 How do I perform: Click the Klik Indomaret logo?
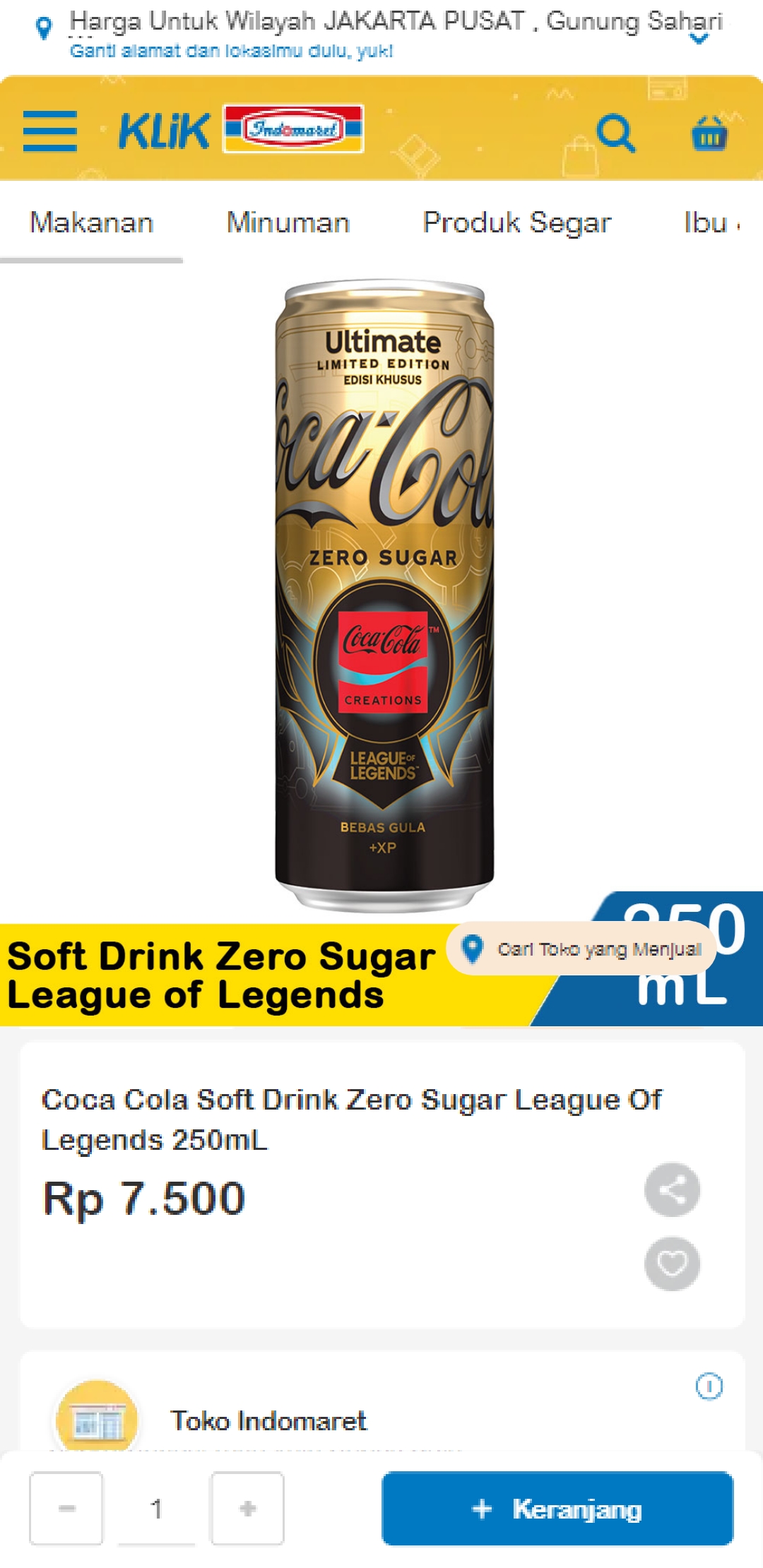(x=241, y=129)
